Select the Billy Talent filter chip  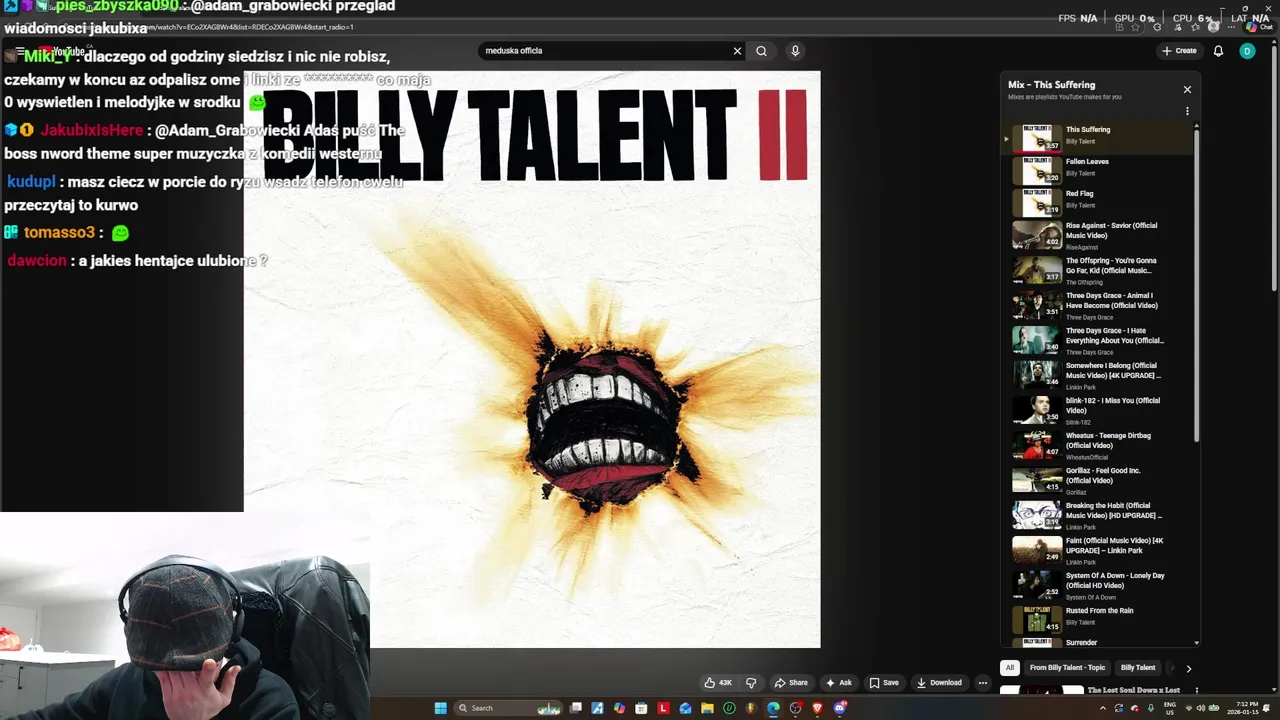coord(1138,668)
